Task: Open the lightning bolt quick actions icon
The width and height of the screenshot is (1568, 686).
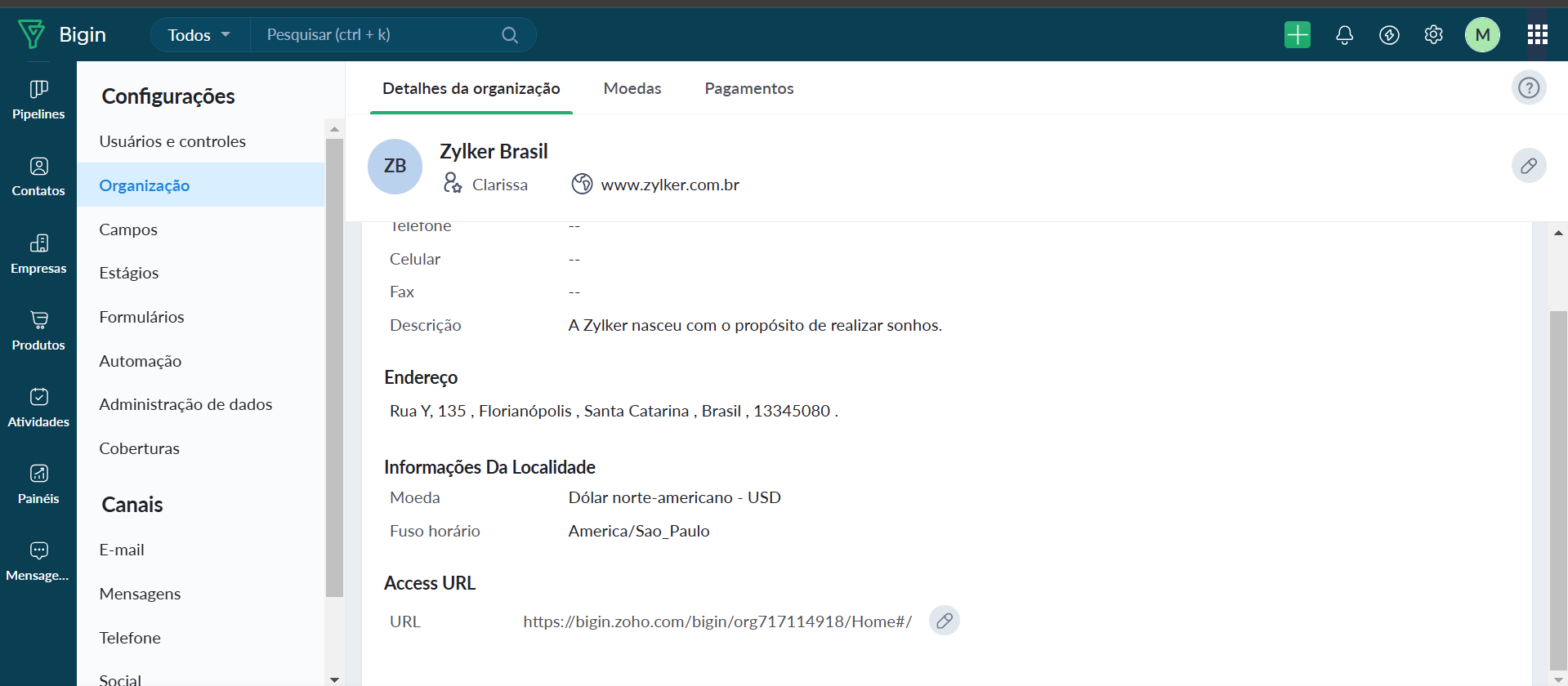Action: (1389, 34)
